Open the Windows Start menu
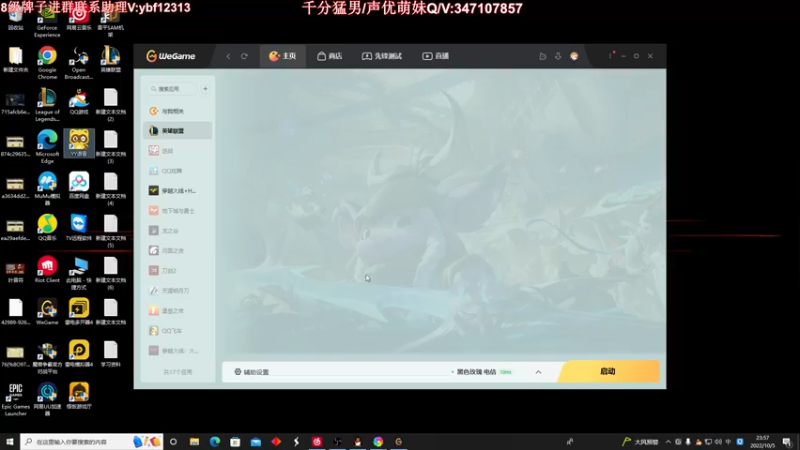The width and height of the screenshot is (800, 450). [x=10, y=441]
